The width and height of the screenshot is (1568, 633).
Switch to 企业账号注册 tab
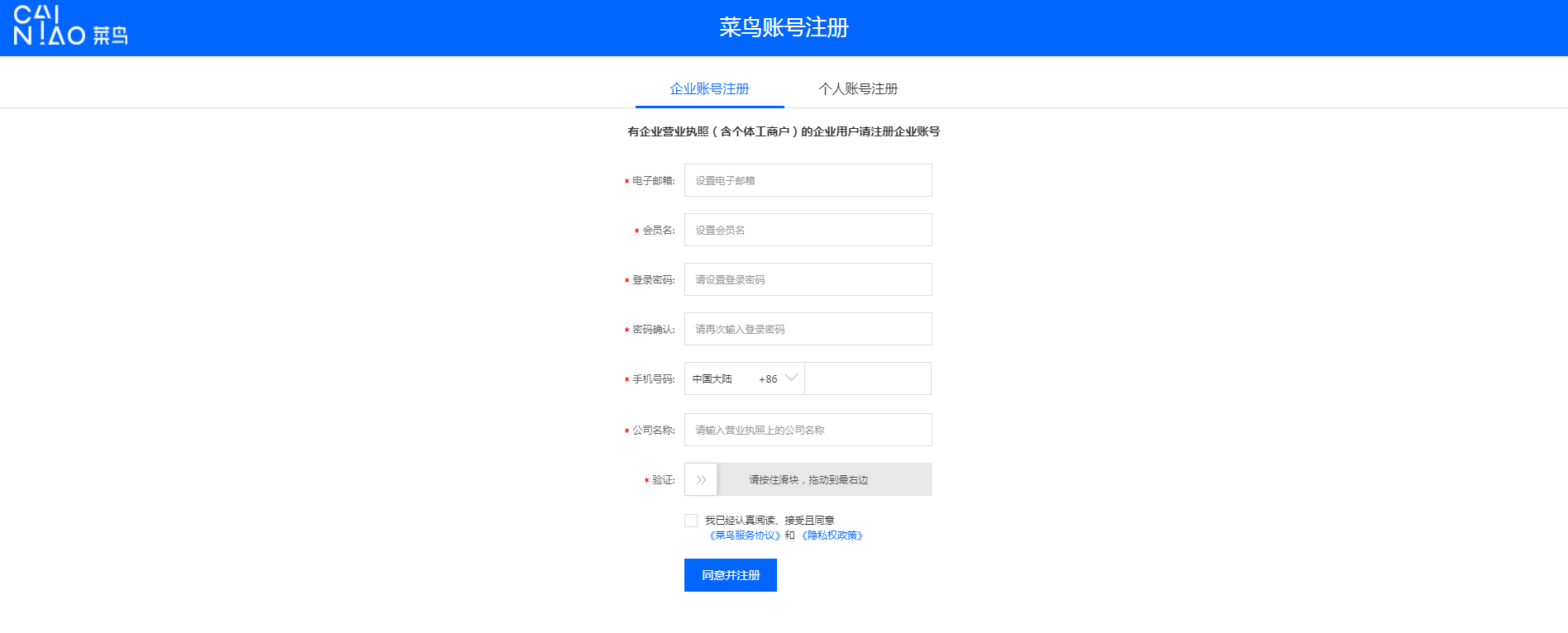coord(709,89)
